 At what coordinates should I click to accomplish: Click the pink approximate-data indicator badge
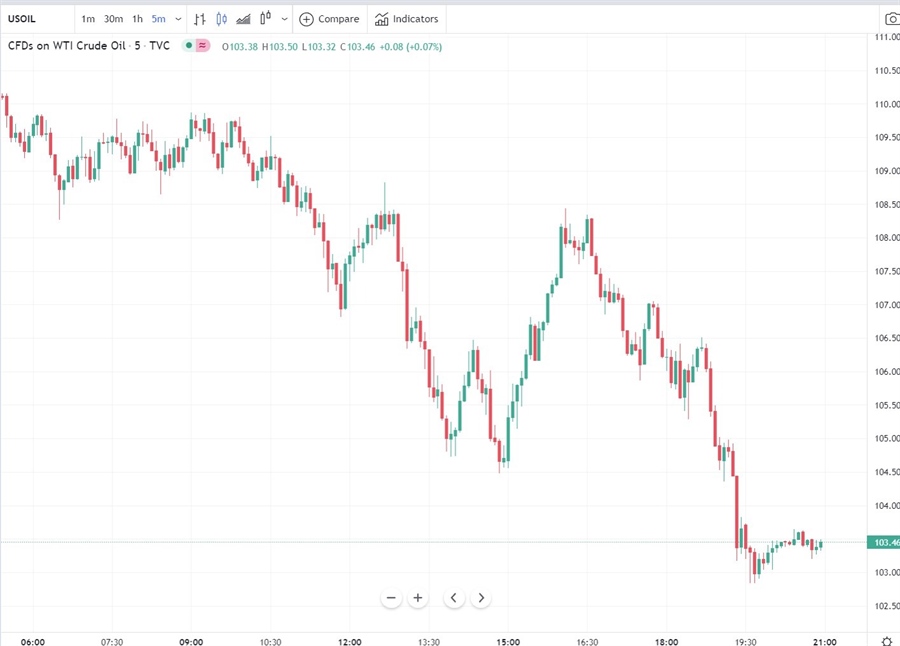point(203,45)
